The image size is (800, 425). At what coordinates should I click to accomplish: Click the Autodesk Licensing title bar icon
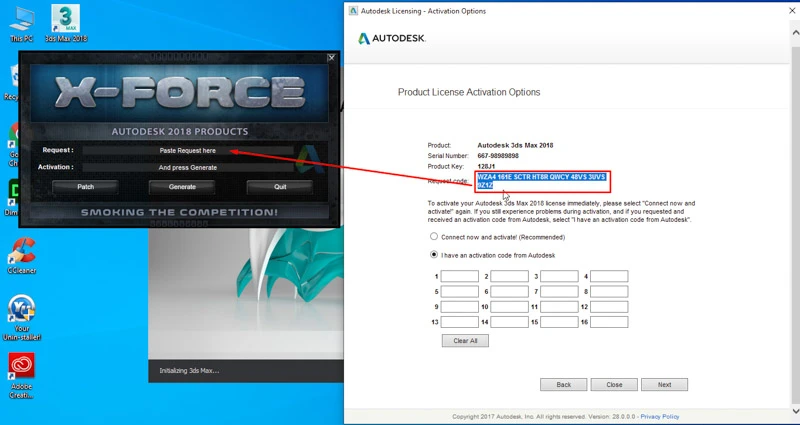point(353,11)
